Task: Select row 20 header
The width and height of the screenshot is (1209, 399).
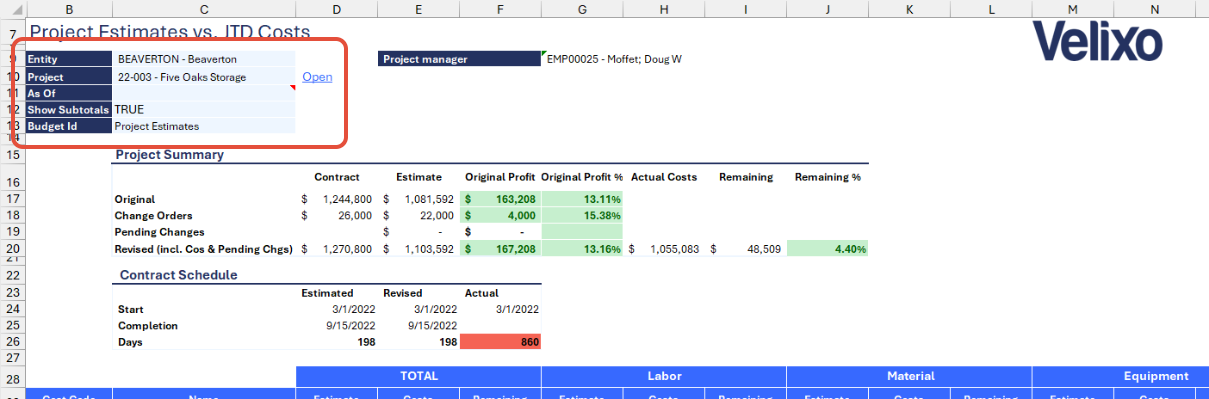Action: click(12, 249)
